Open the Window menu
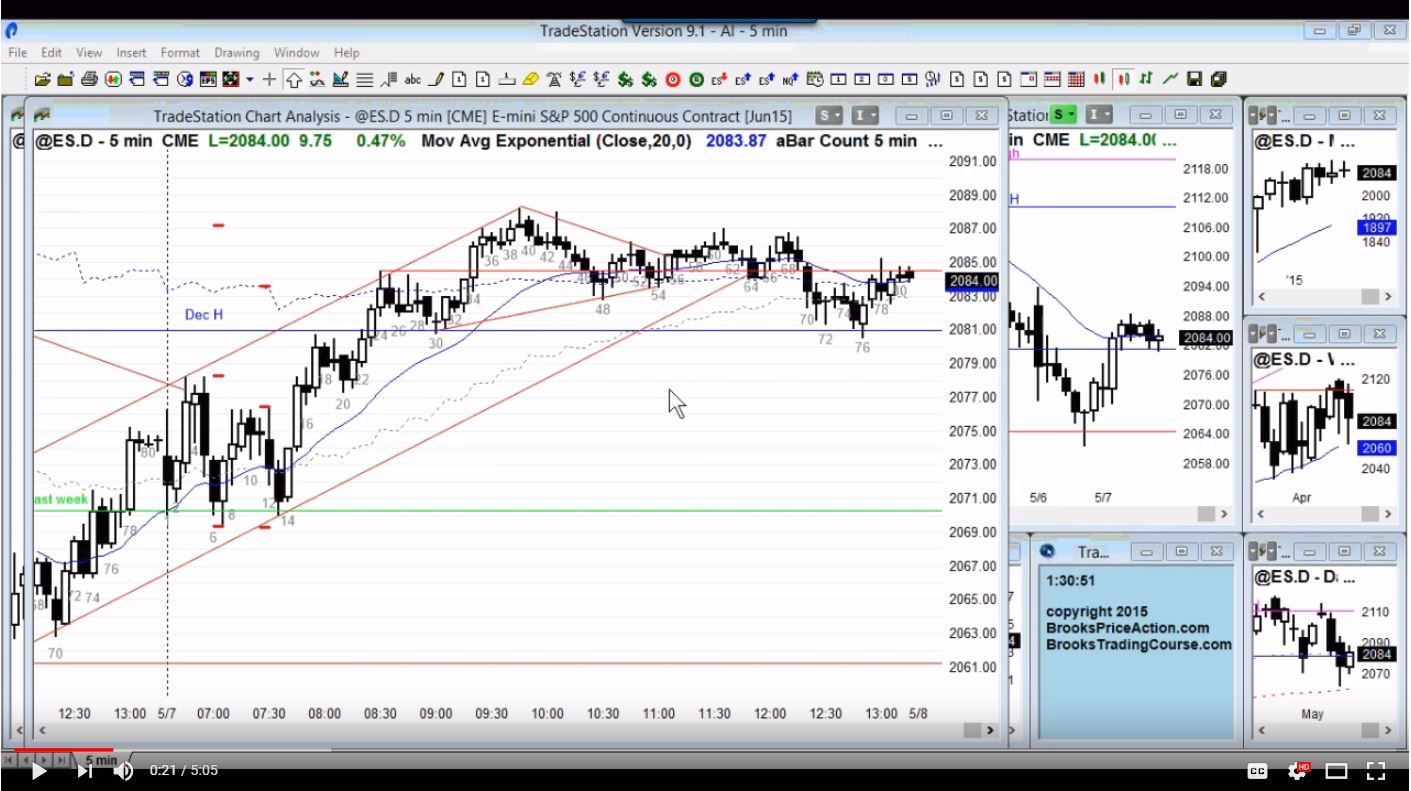This screenshot has height=791, width=1411. coord(297,52)
